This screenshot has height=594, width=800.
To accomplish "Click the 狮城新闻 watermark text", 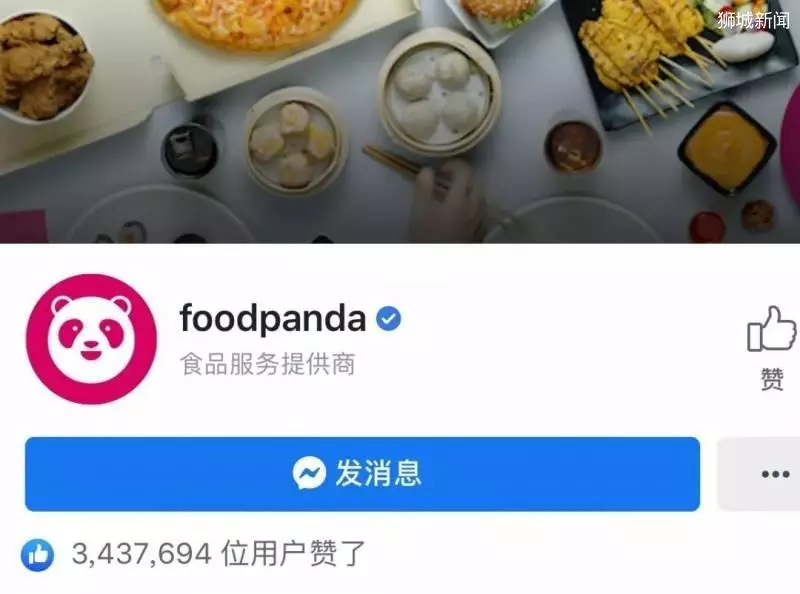I will [x=753, y=20].
